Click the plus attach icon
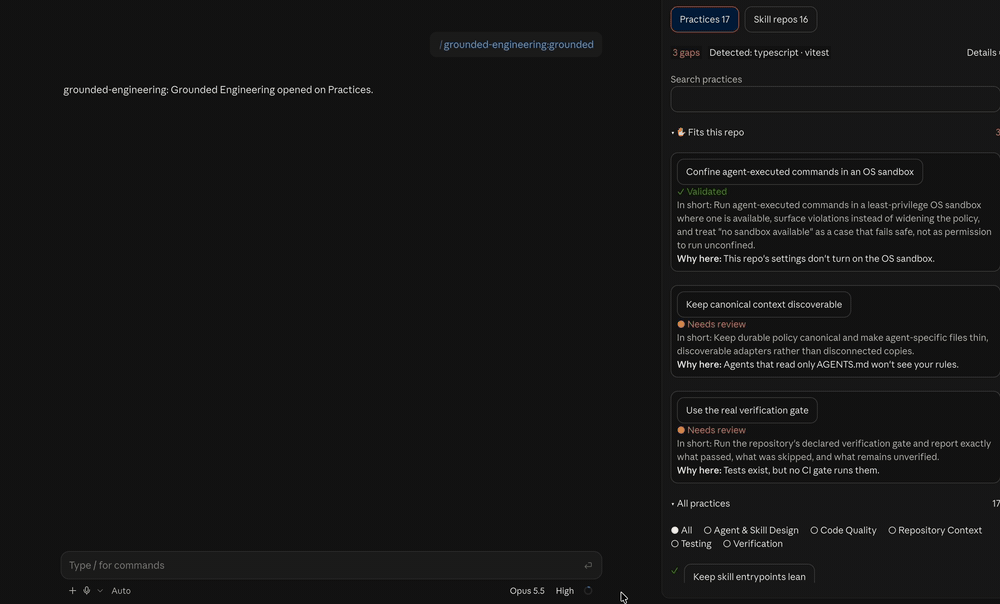This screenshot has width=1000, height=604. [72, 591]
